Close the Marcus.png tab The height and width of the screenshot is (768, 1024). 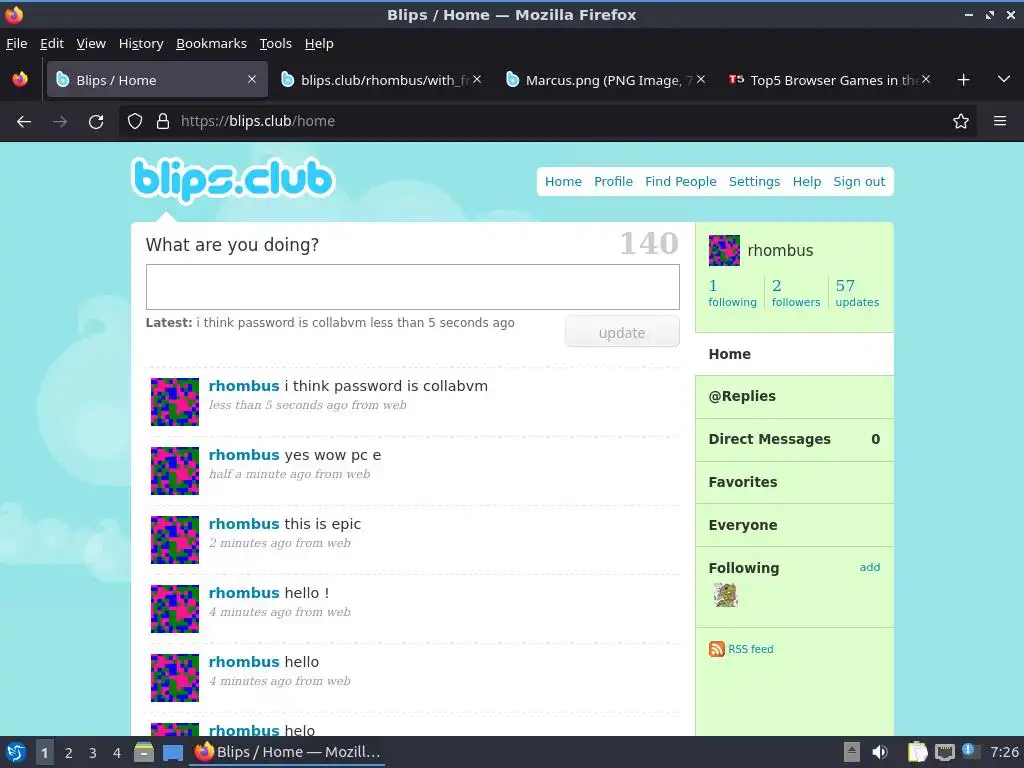coord(701,79)
